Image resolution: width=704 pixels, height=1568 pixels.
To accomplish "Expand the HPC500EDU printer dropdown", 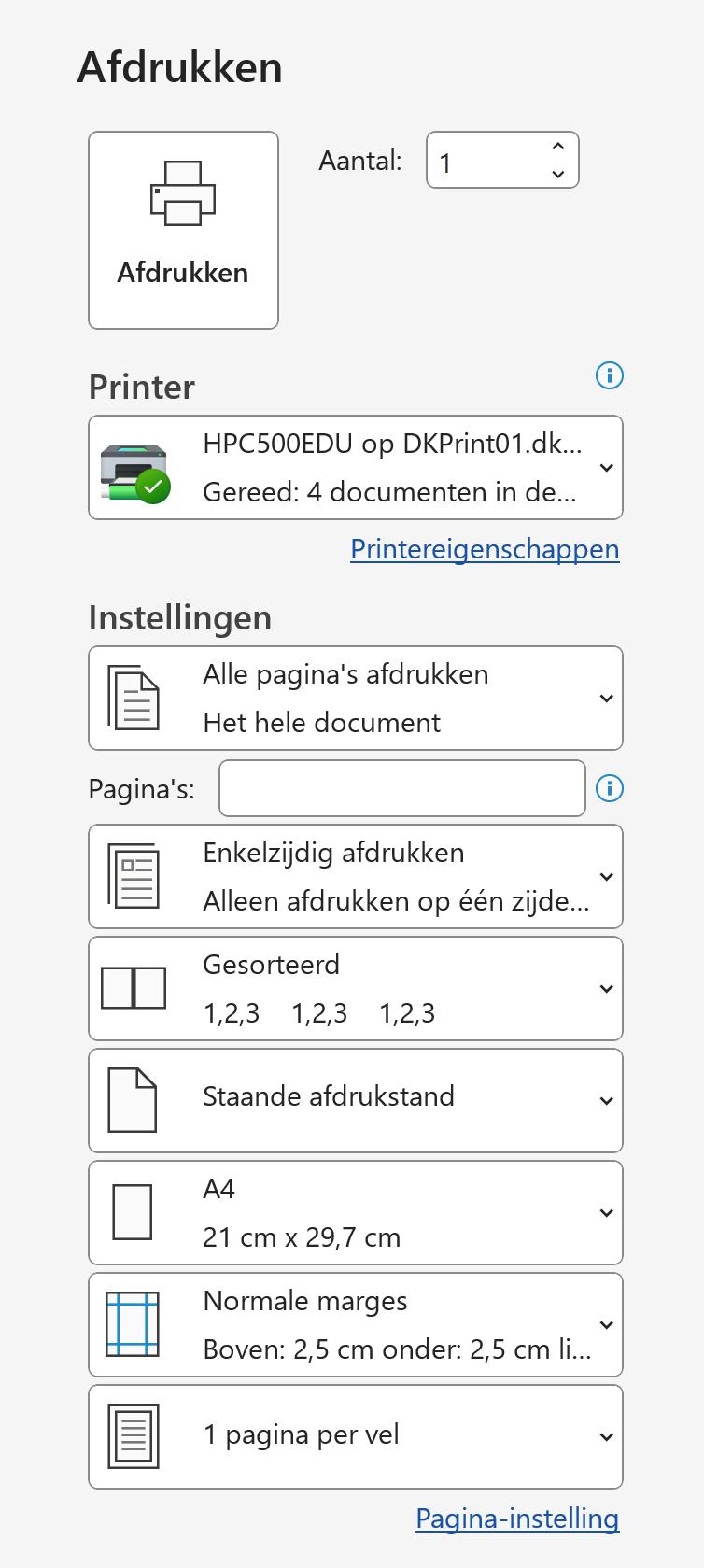I will point(606,468).
